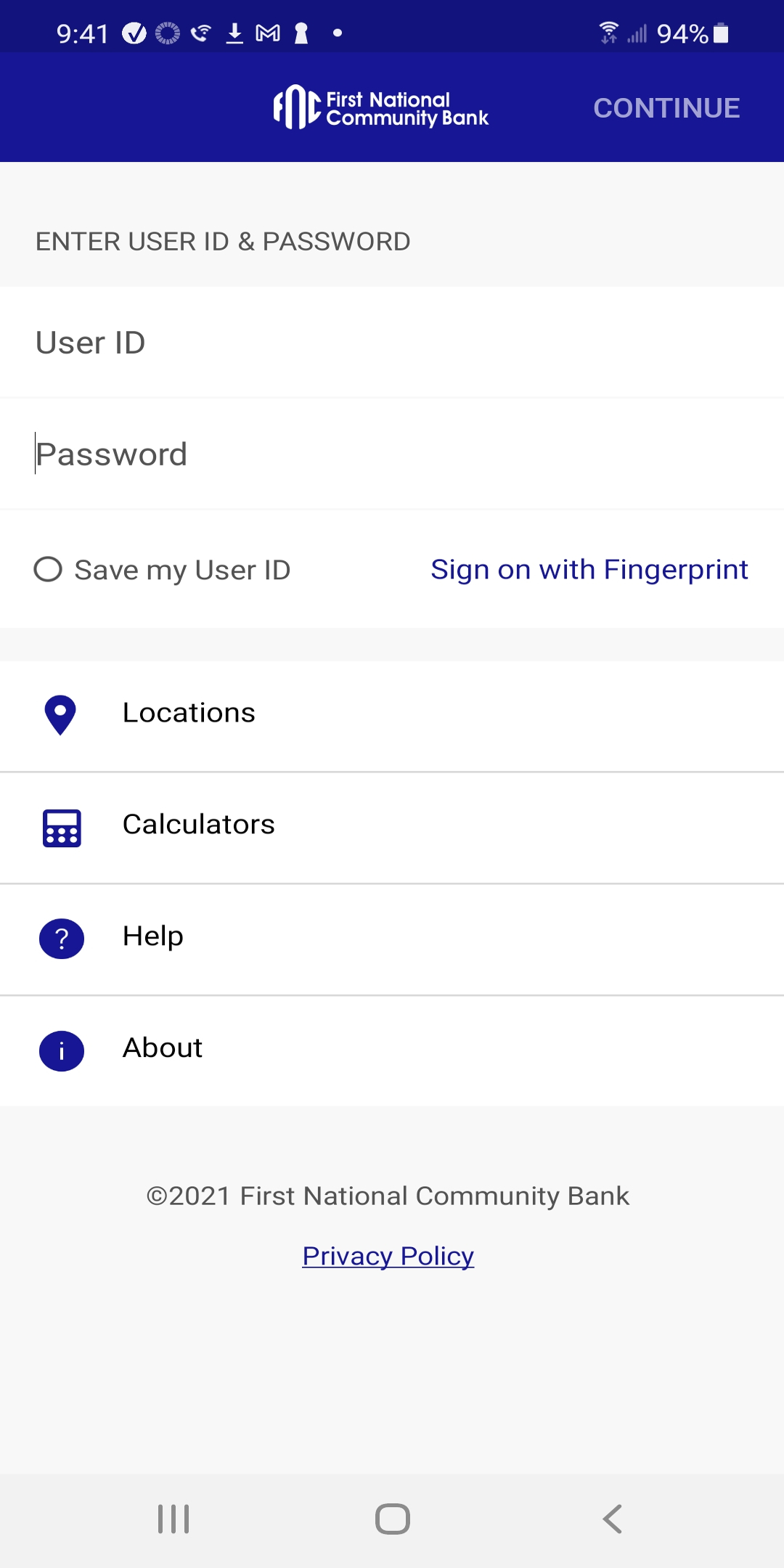The height and width of the screenshot is (1568, 784).
Task: Tap the Locations pin icon
Action: tap(60, 715)
